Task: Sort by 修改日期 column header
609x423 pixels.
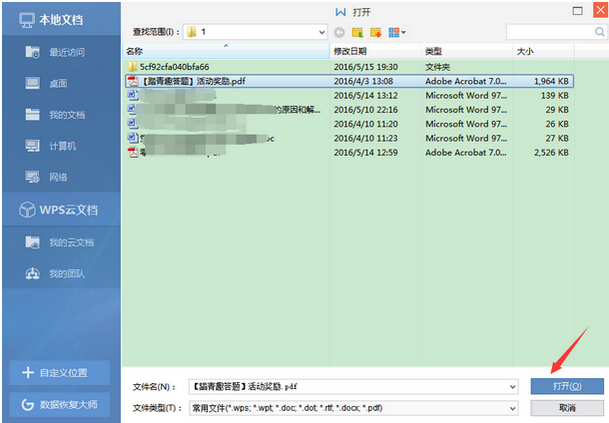Action: click(x=376, y=51)
